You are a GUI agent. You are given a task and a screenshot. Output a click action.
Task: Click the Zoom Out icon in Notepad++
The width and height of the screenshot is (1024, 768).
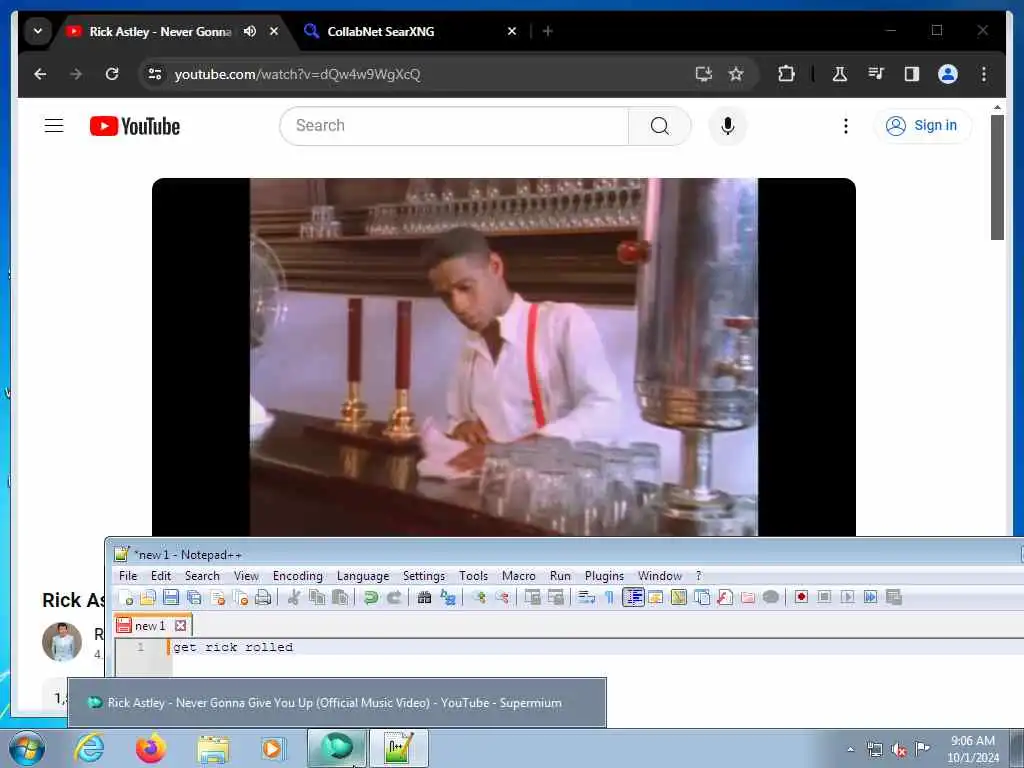(x=502, y=598)
